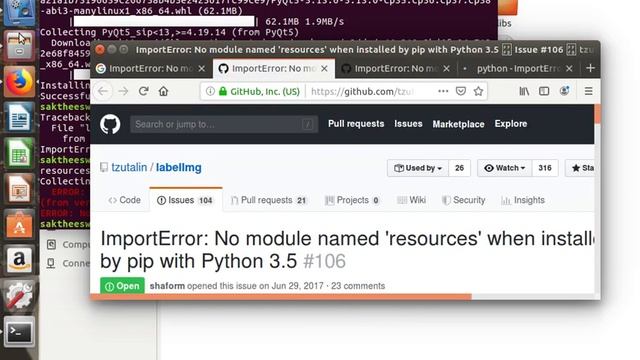
Task: Close the active GitHub ImportError tab
Action: pos(324,69)
